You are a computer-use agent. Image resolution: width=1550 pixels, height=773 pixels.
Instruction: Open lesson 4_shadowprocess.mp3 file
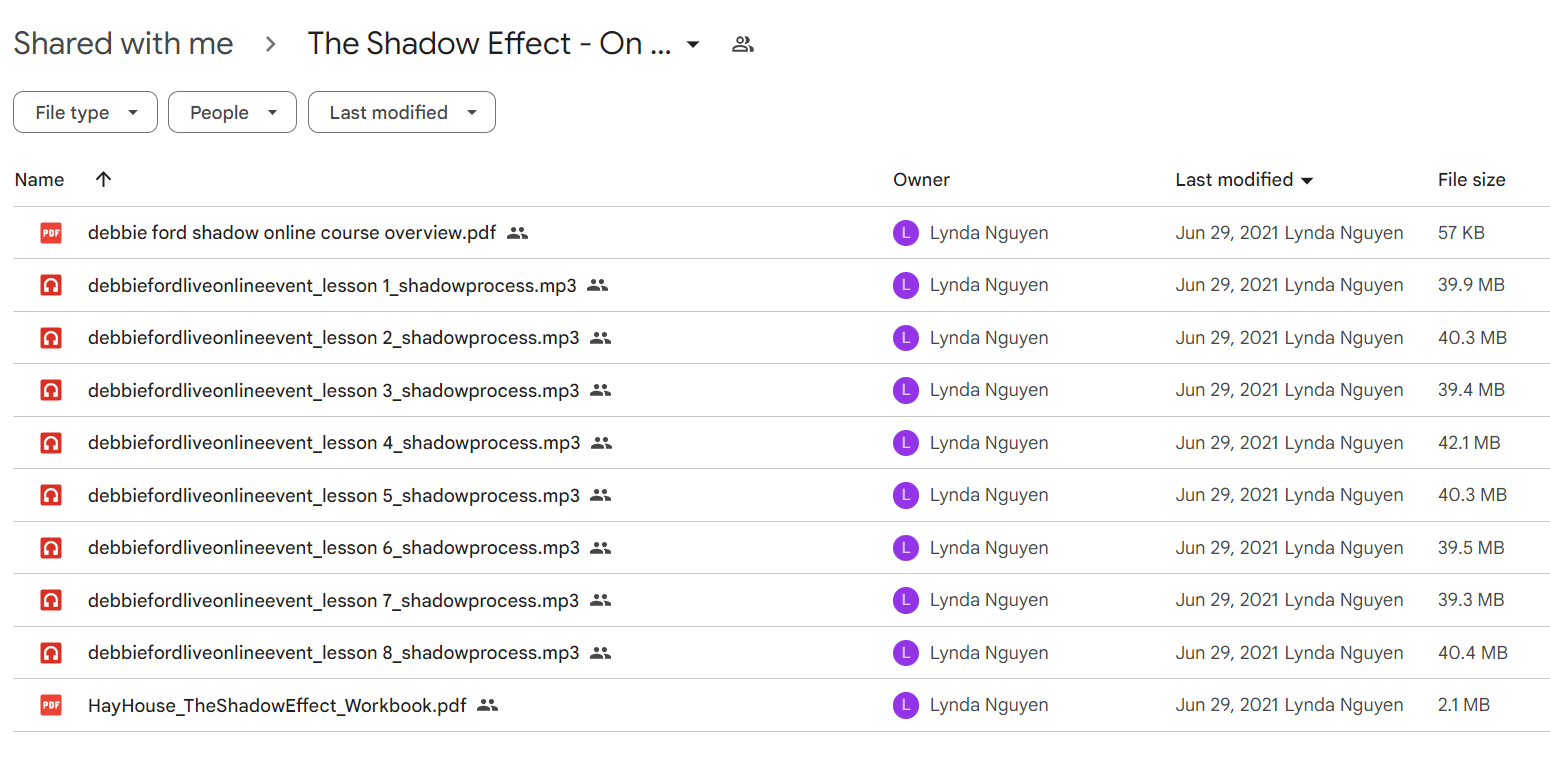pos(334,443)
